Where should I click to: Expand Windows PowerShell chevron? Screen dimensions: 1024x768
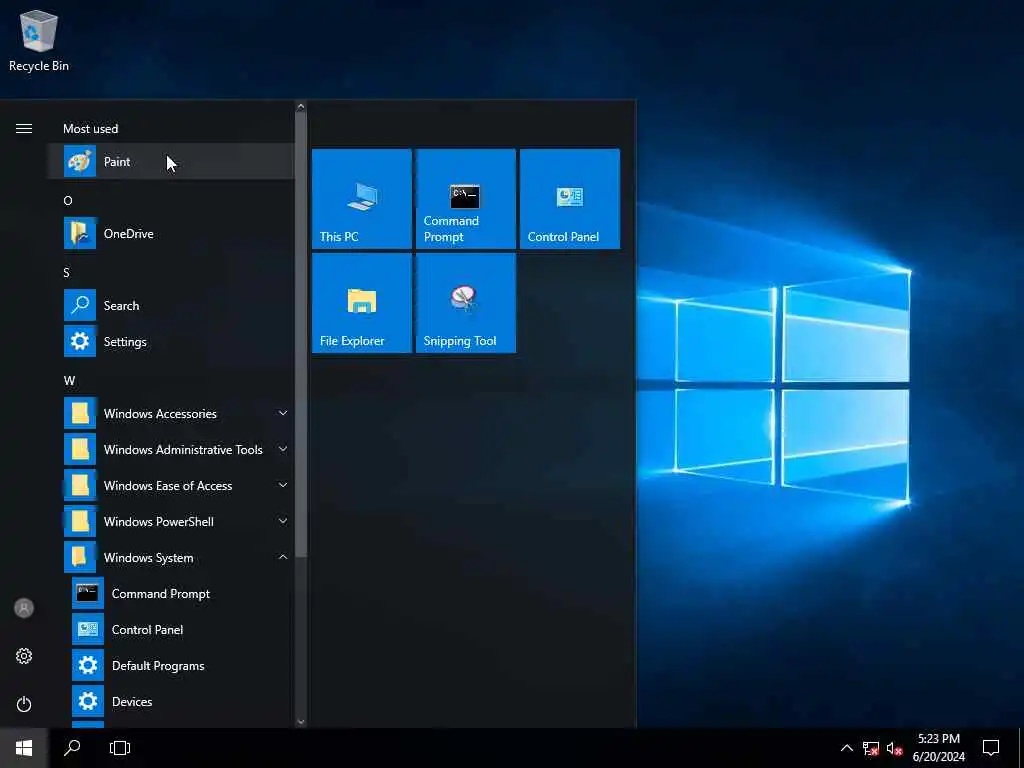click(283, 521)
